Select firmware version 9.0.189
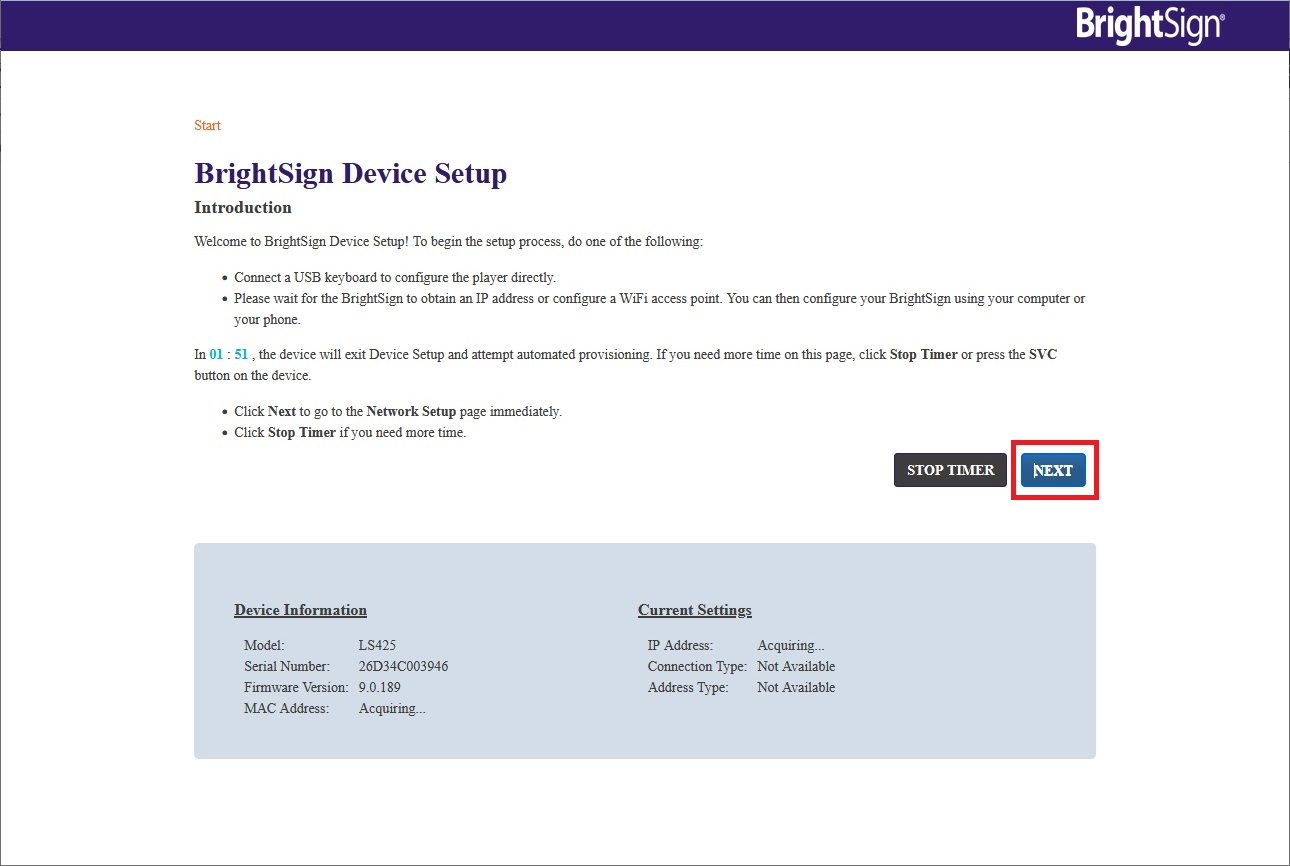 click(x=380, y=687)
